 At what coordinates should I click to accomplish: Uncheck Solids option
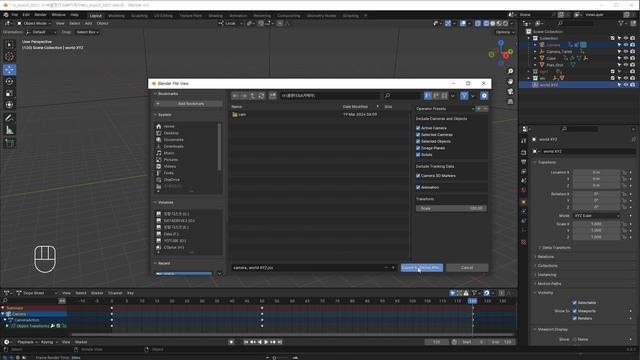418,155
